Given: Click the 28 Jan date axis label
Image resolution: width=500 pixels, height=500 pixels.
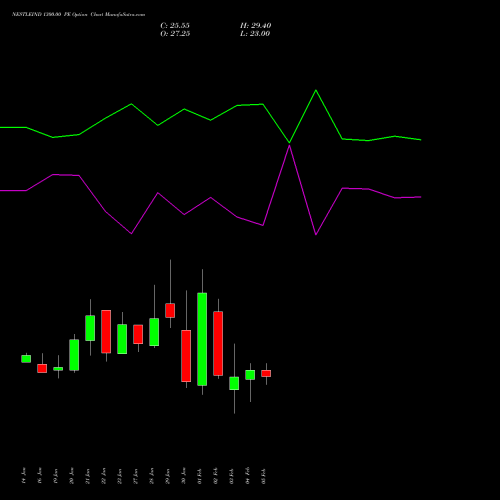Looking at the screenshot, I should 152,476.
